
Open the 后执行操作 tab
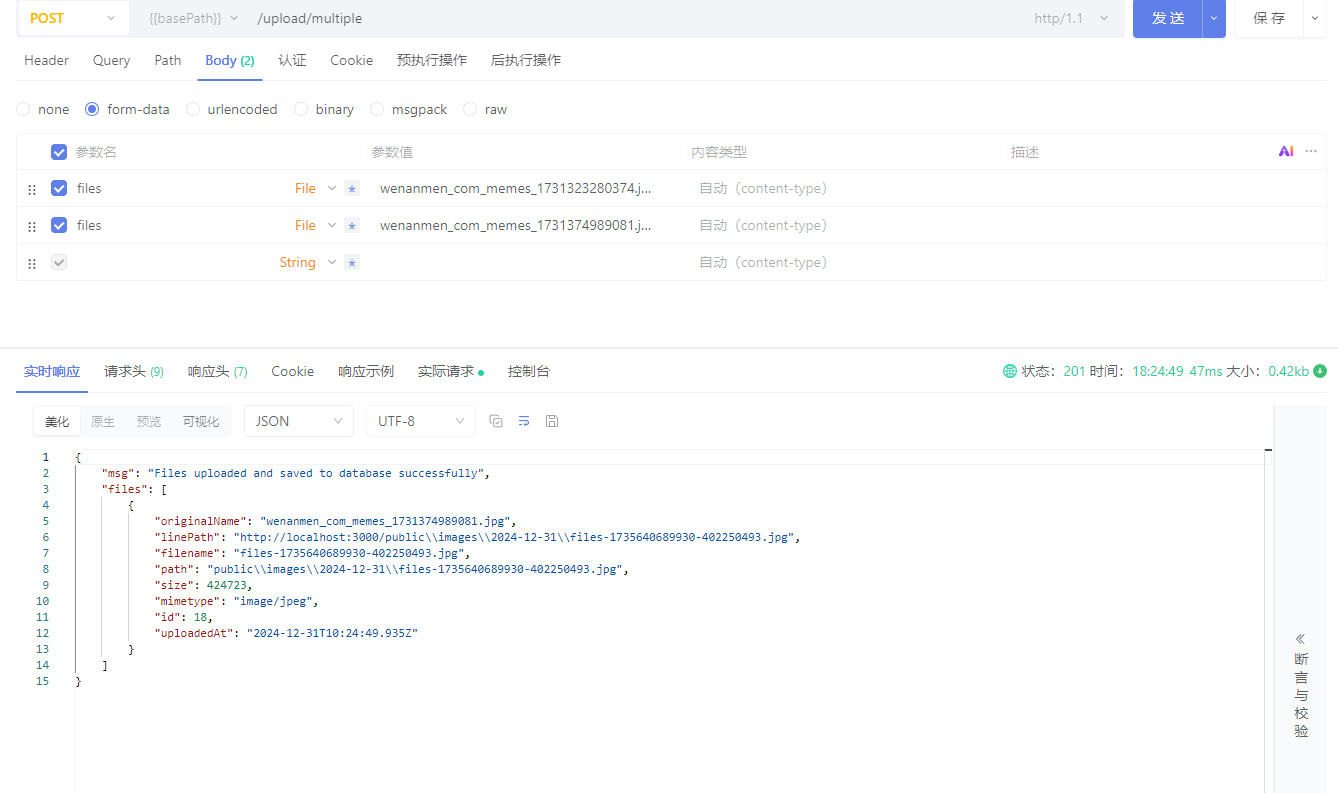pos(526,60)
